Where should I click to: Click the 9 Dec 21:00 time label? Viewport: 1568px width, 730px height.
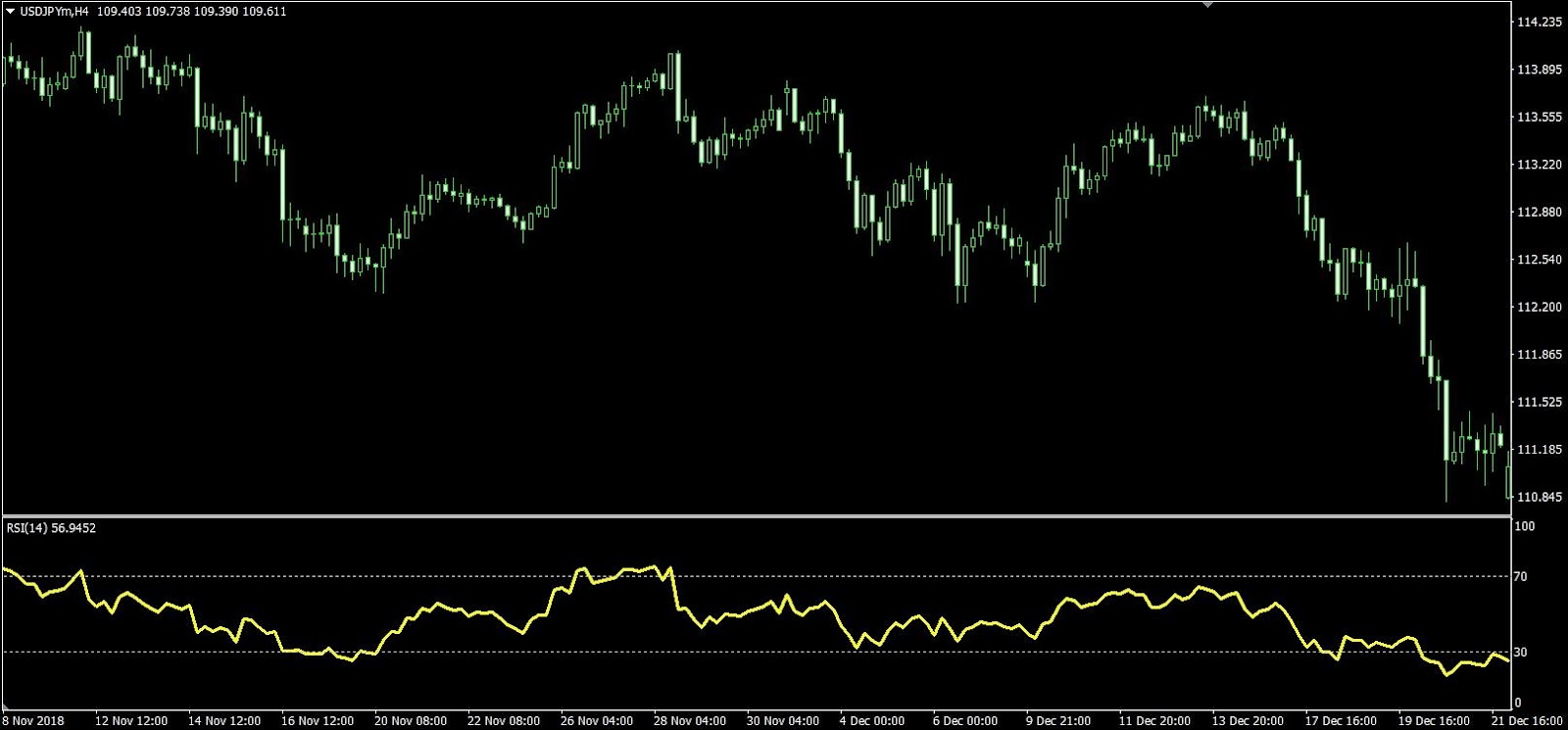click(x=1058, y=721)
